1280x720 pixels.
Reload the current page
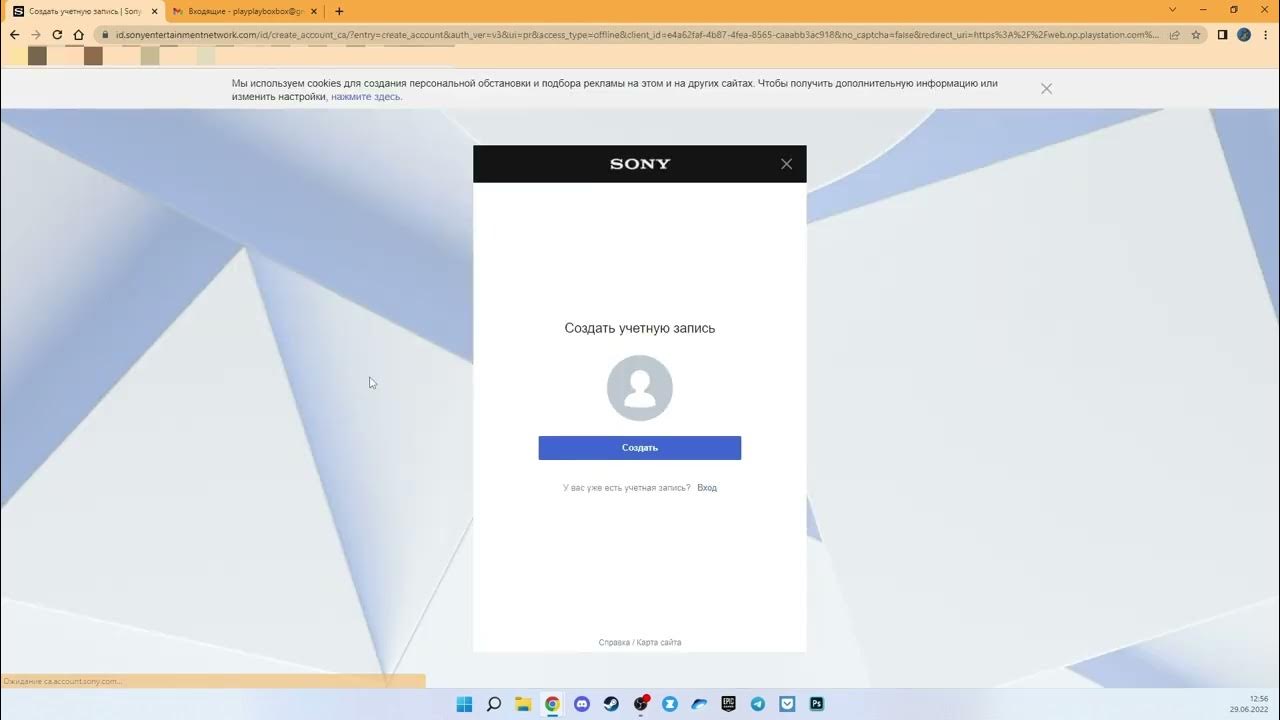click(57, 34)
